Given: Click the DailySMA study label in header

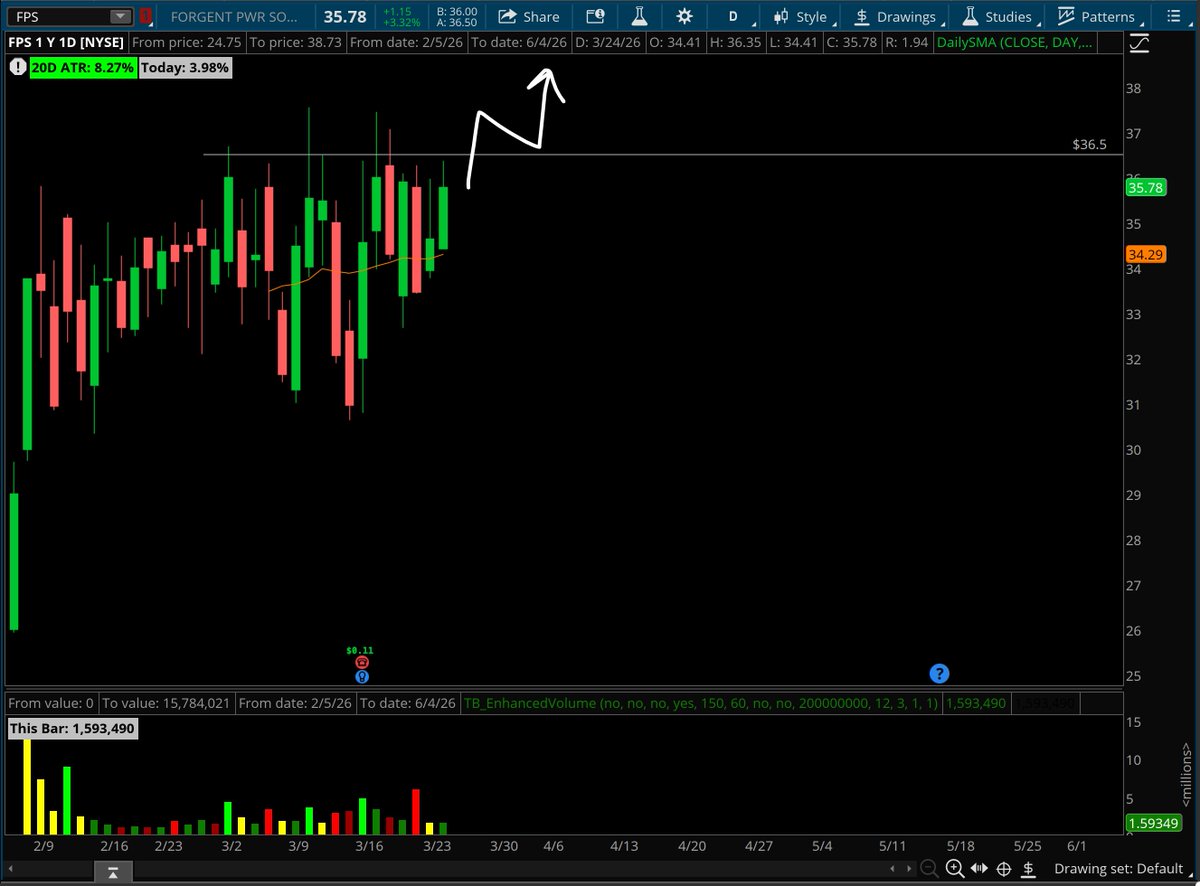Looking at the screenshot, I should 1014,43.
